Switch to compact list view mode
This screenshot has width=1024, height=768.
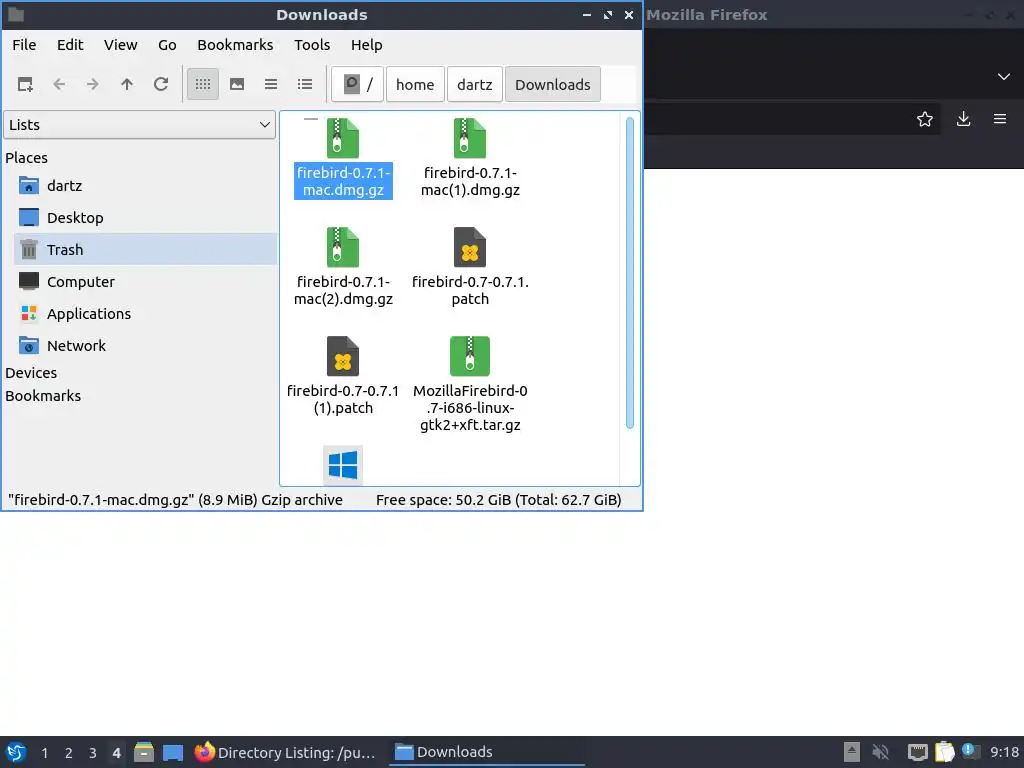[271, 84]
